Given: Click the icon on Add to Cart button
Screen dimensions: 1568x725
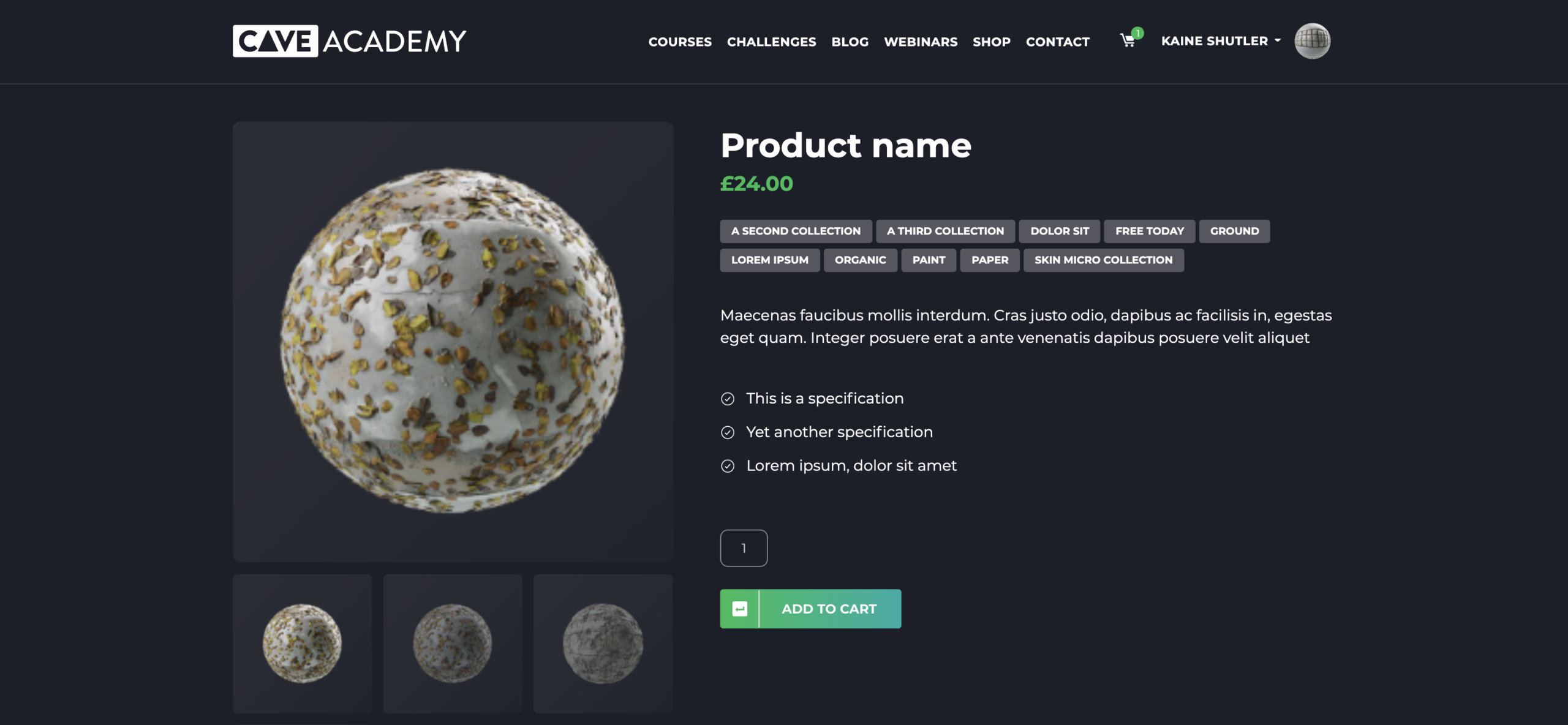Looking at the screenshot, I should coord(740,609).
